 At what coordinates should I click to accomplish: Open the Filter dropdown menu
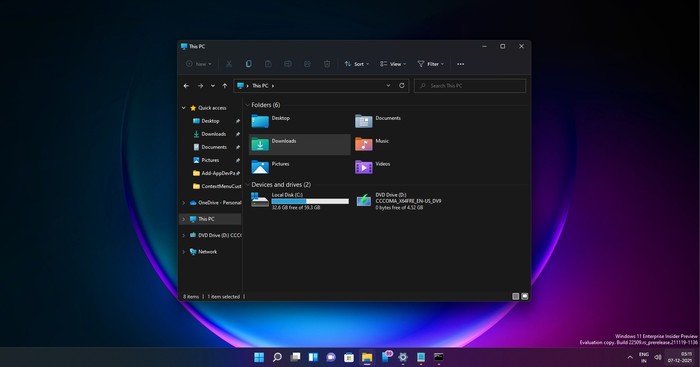(431, 64)
